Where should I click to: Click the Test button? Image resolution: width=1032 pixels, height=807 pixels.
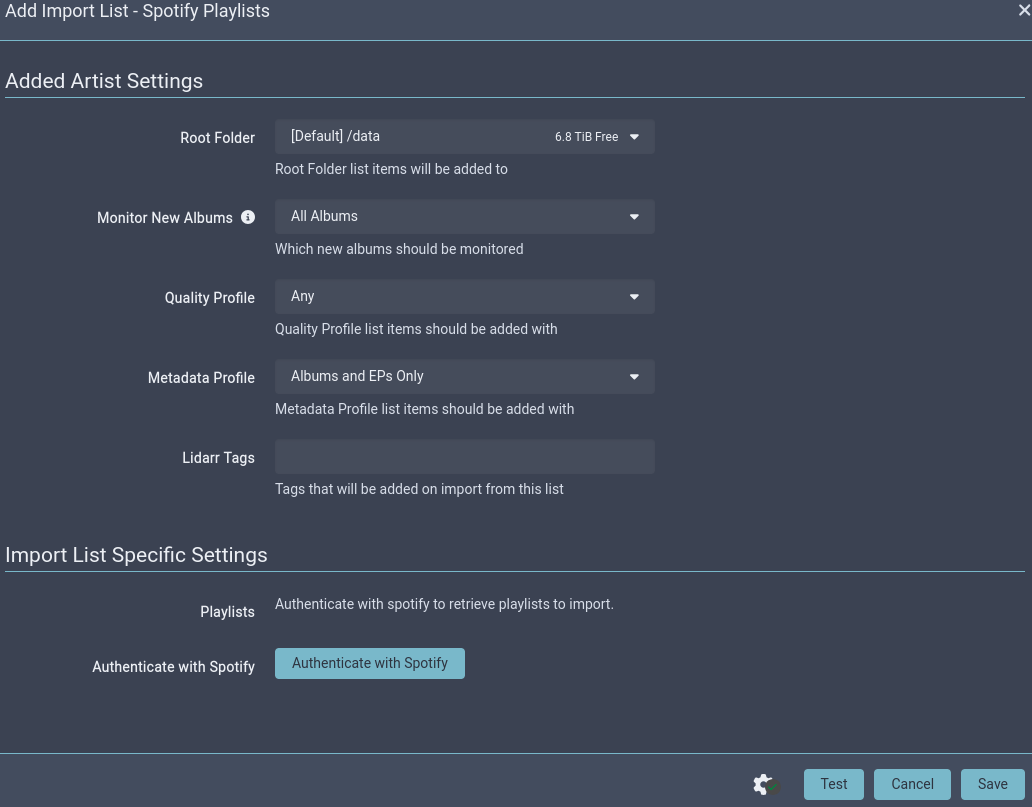click(x=833, y=784)
